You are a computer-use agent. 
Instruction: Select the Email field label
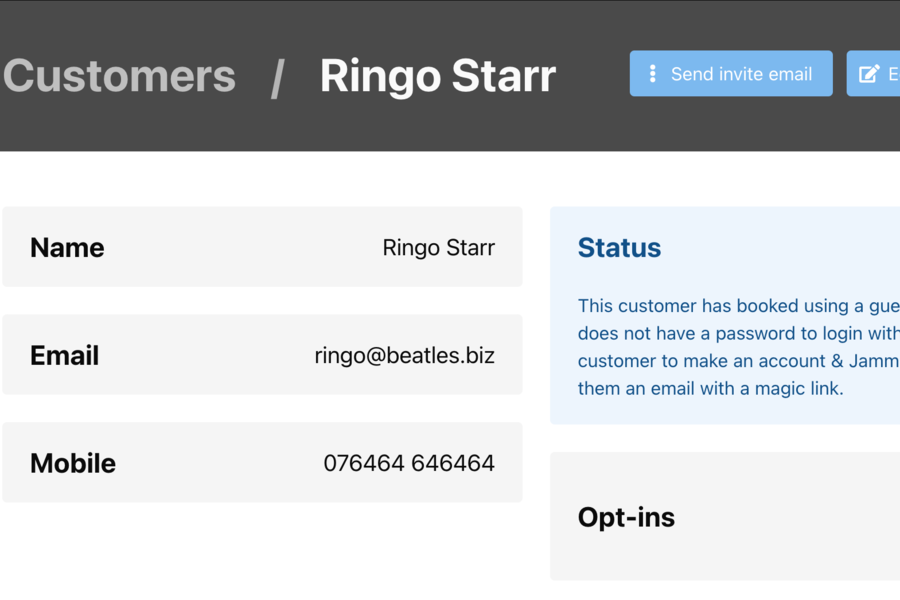pyautogui.click(x=64, y=355)
